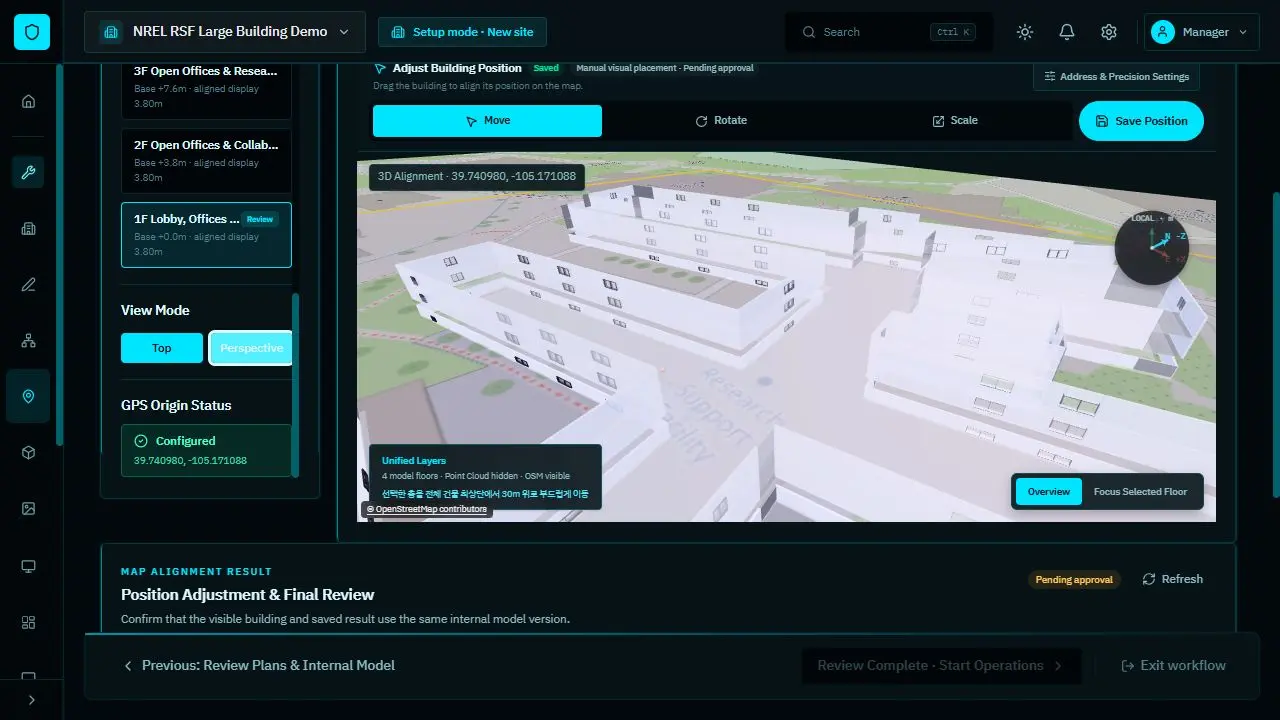Select the wrench setup icon in sidebar

click(x=28, y=172)
